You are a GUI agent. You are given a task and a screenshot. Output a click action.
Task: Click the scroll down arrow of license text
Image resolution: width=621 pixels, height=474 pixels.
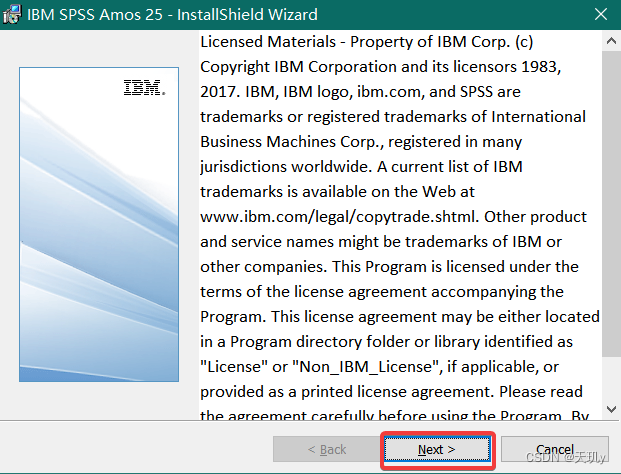click(611, 409)
